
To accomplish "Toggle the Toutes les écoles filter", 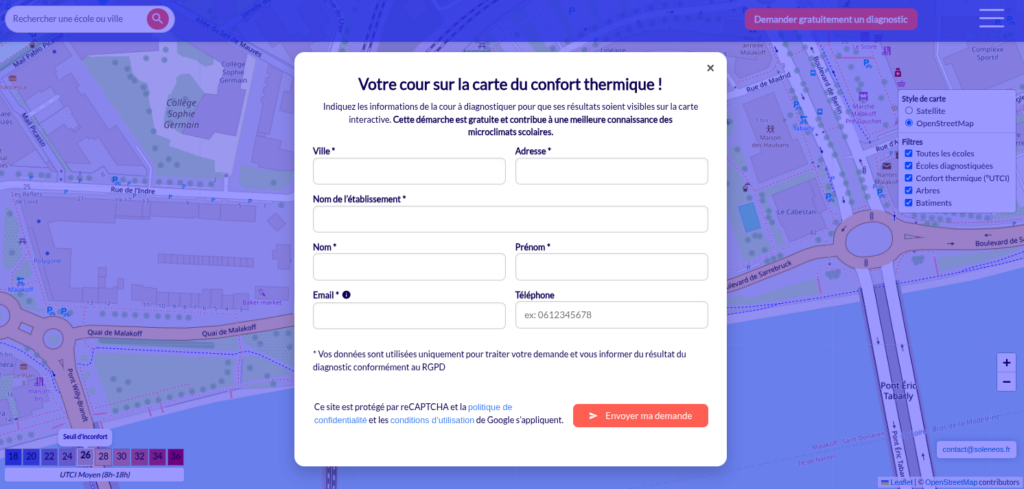I will click(908, 154).
